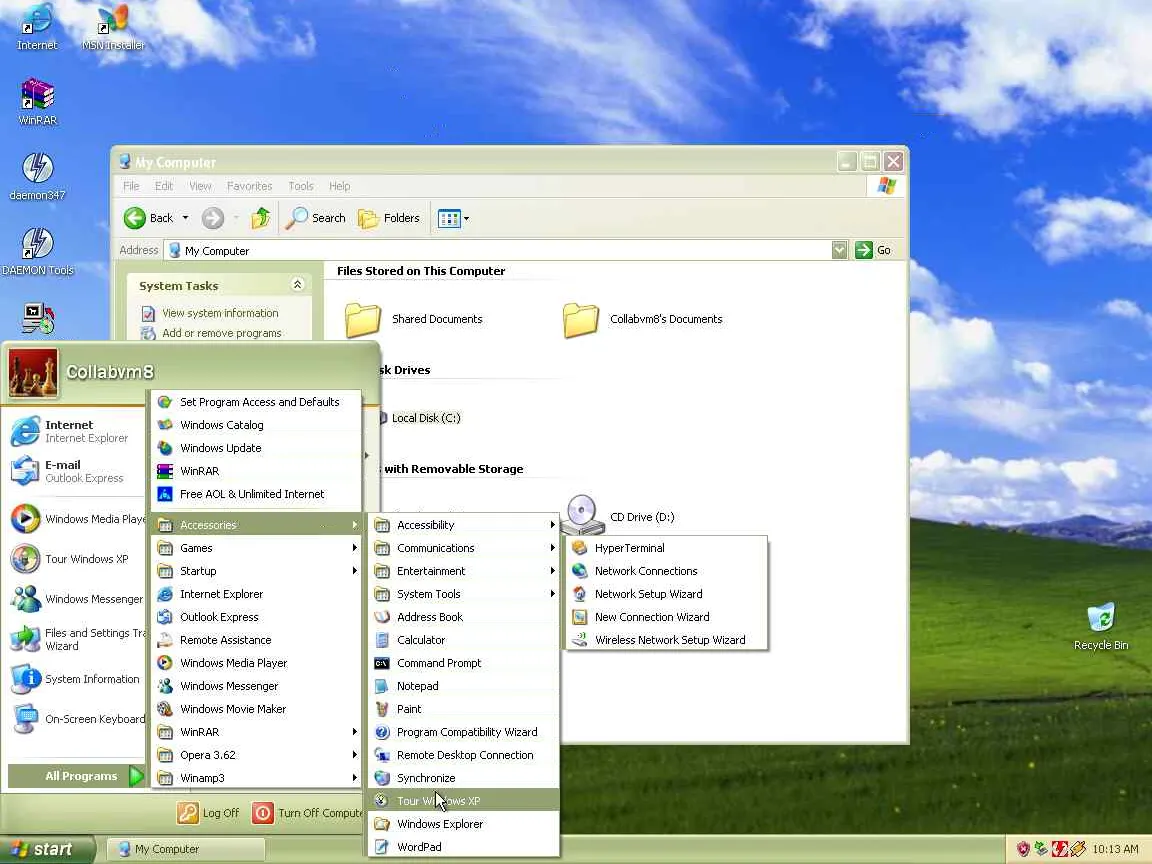The image size is (1152, 864).
Task: Launch Windows Movie Maker
Action: tap(256, 709)
